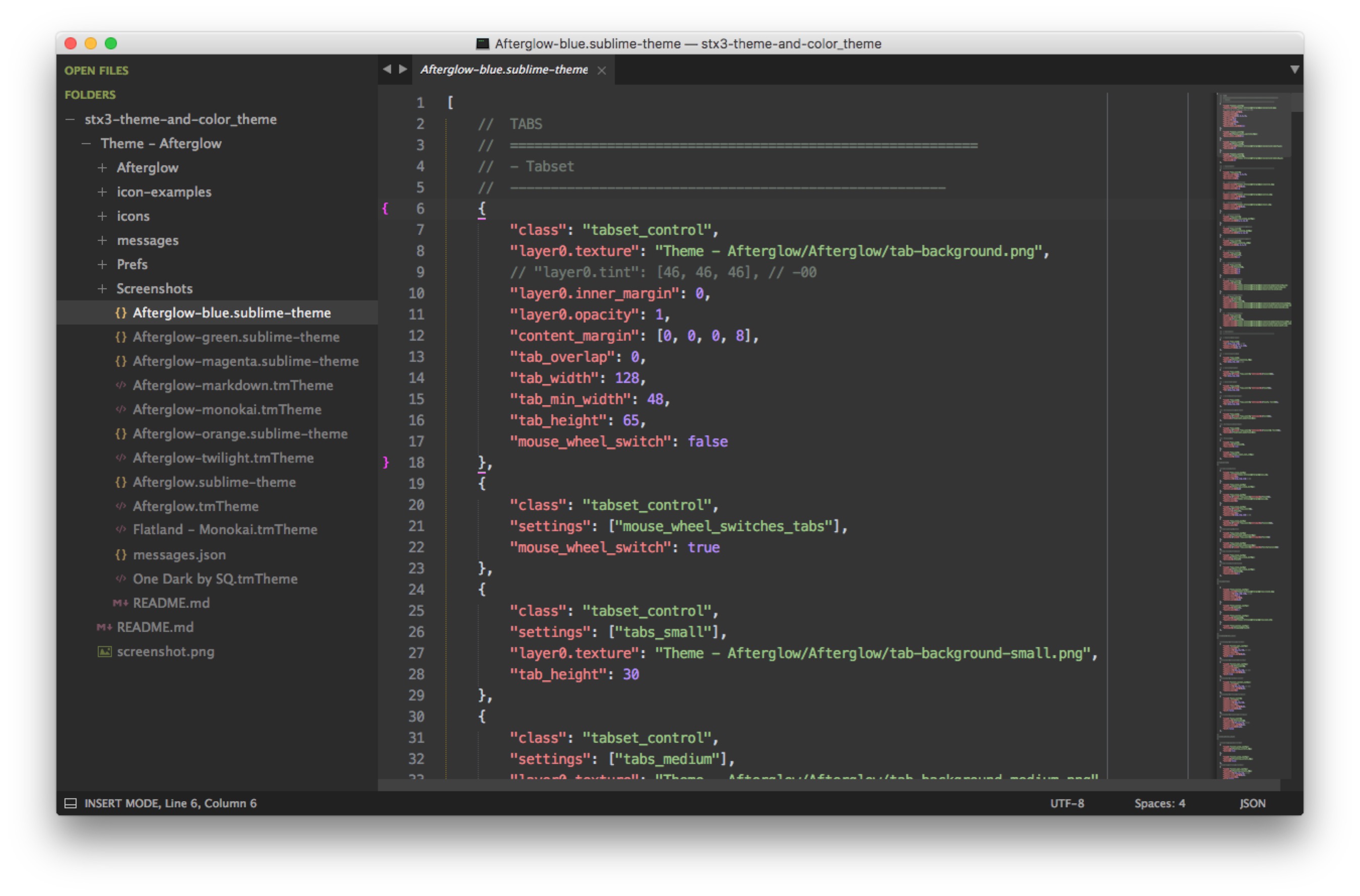Click the markdown icon of the root README.md
The image size is (1360, 896).
104,627
